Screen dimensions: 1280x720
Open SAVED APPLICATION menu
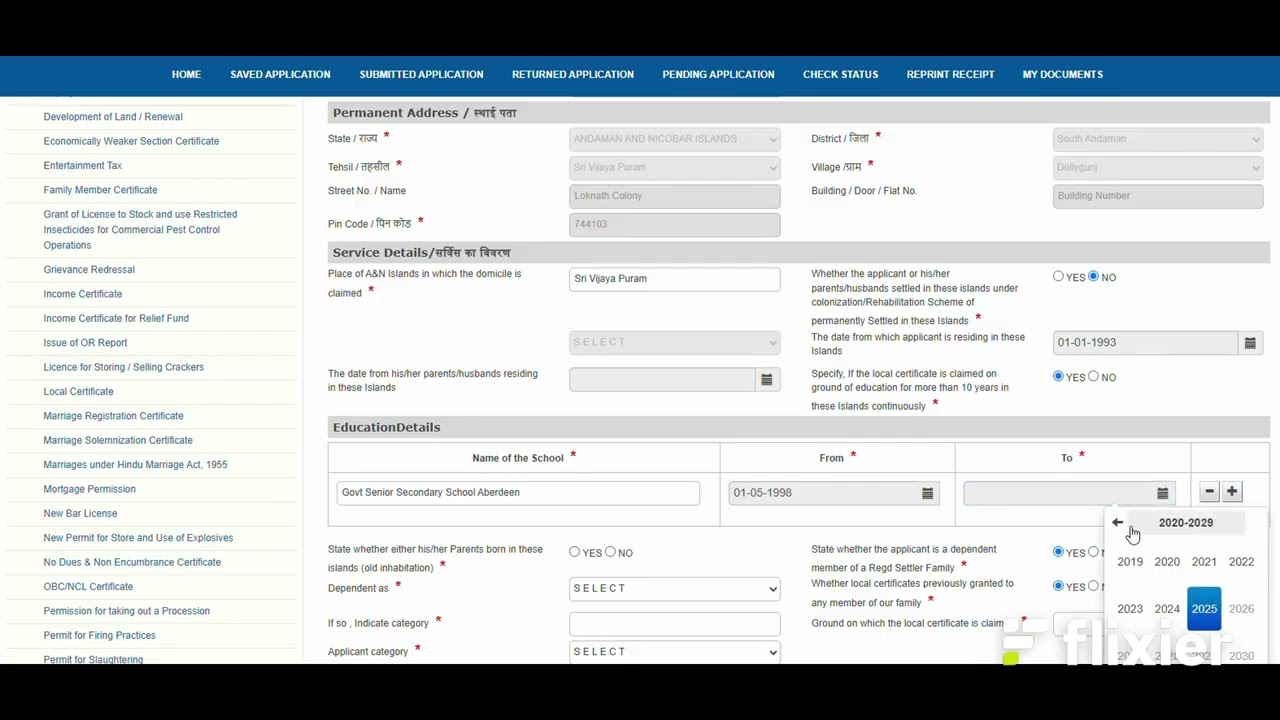280,74
